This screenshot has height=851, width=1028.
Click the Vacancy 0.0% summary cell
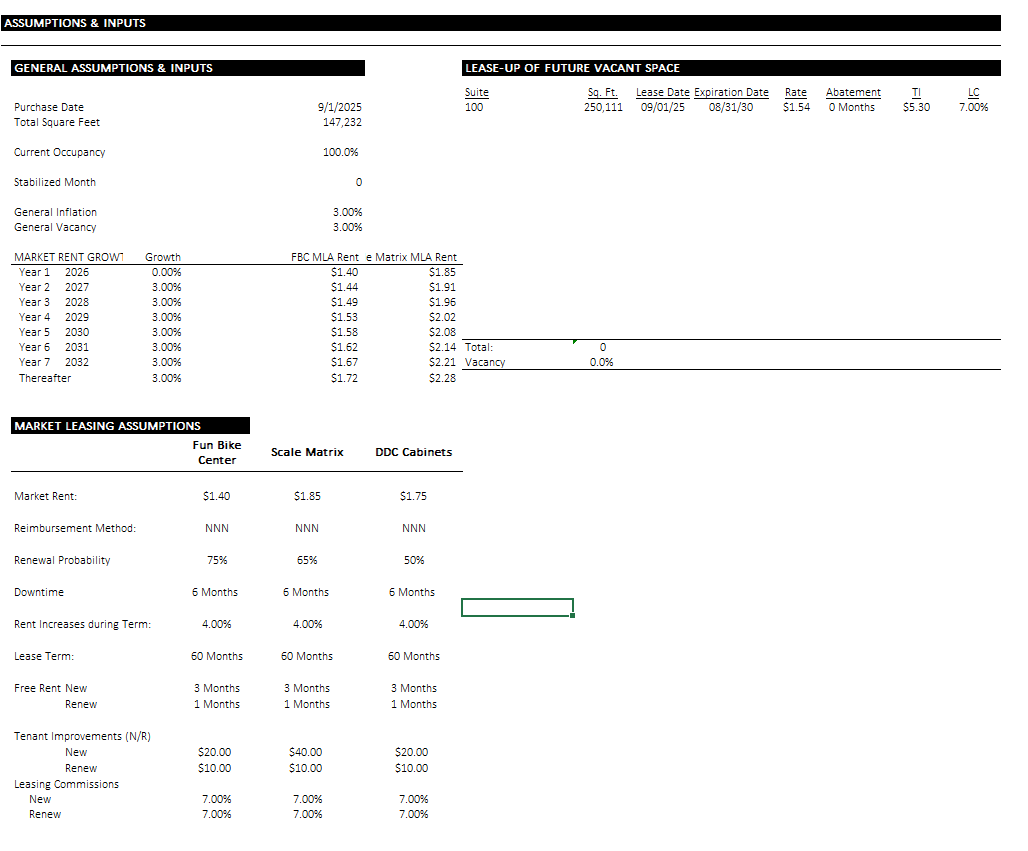(600, 362)
